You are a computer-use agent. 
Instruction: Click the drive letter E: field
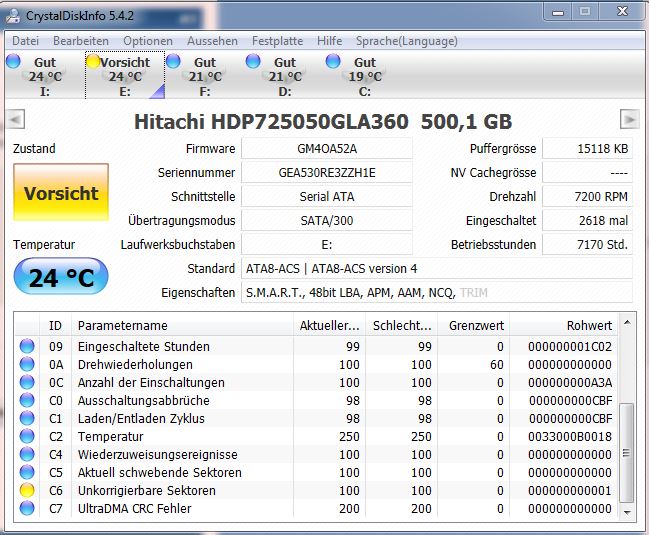[327, 244]
